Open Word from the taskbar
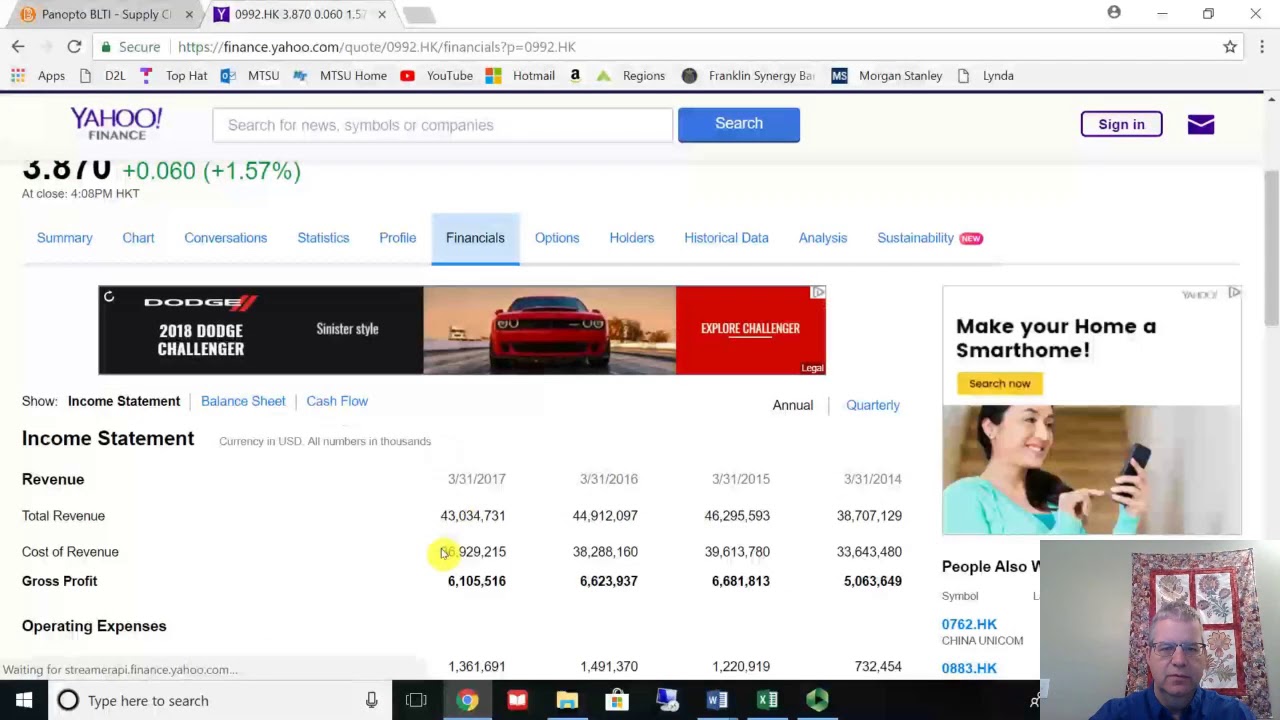1280x720 pixels. [x=717, y=700]
